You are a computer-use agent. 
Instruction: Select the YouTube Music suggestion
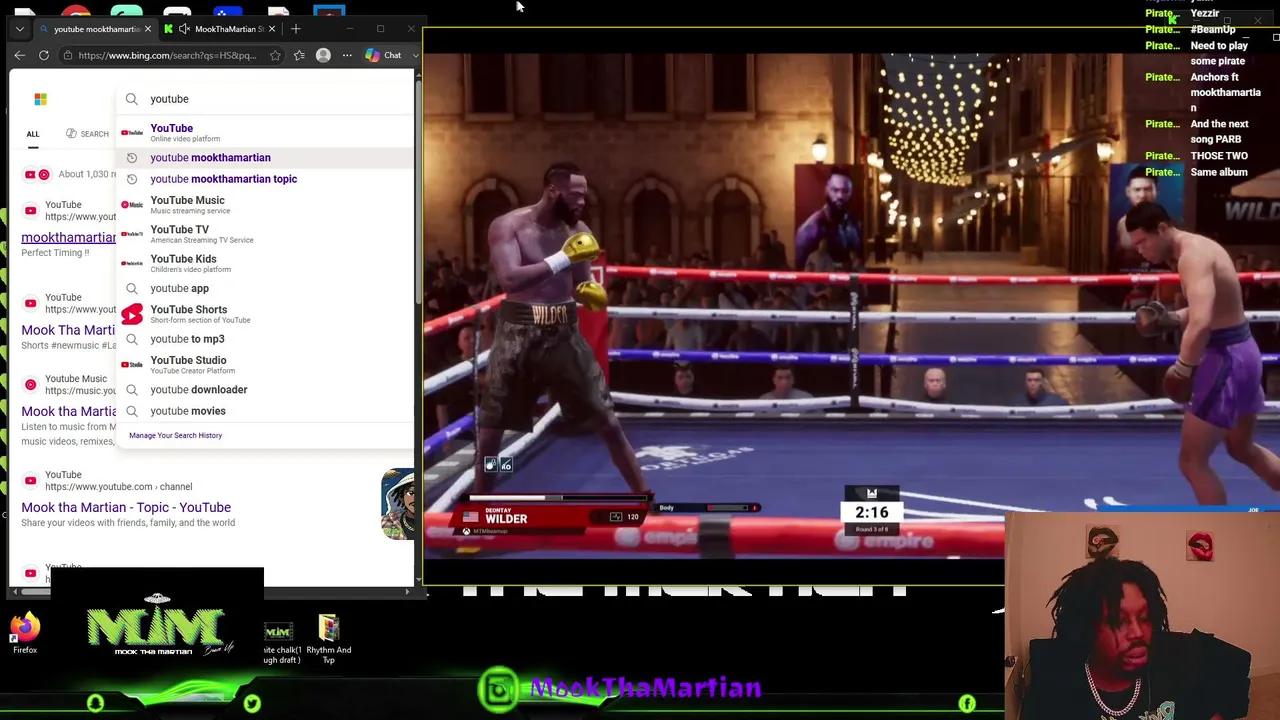coord(265,204)
